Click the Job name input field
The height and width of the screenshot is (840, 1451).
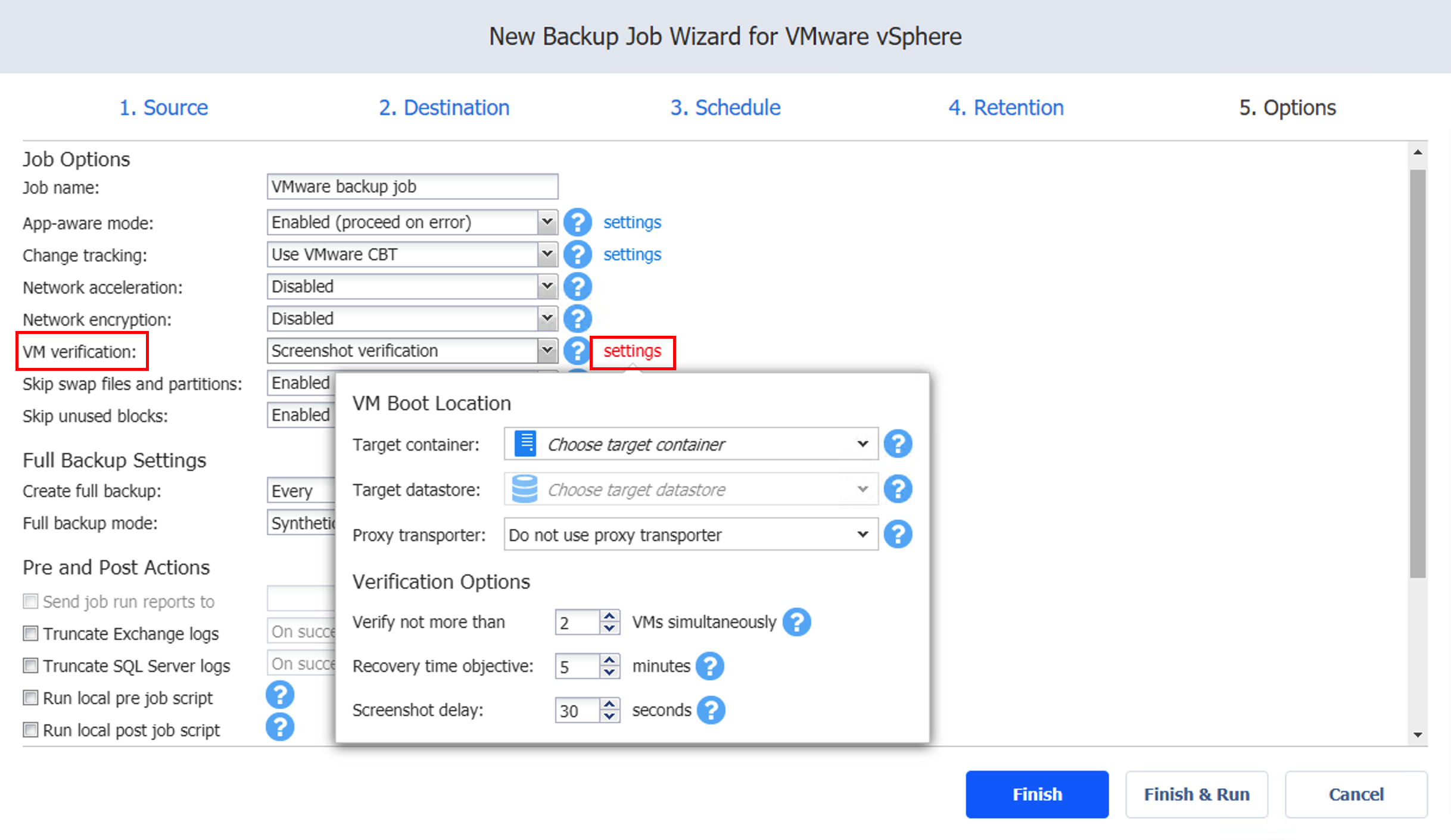coord(412,186)
